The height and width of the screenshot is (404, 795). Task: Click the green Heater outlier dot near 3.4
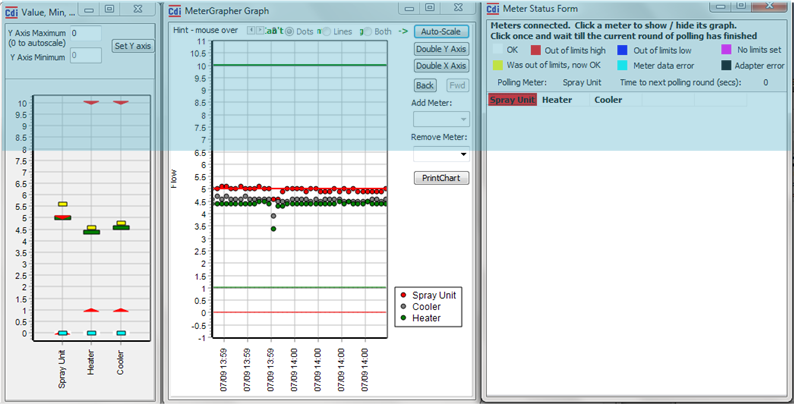(x=273, y=229)
